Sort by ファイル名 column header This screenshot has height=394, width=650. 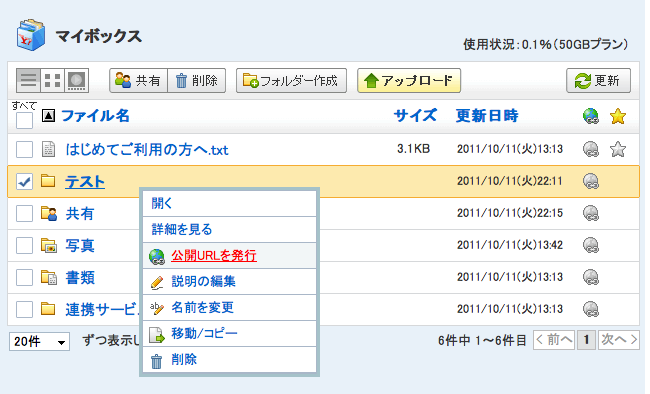tap(95, 116)
